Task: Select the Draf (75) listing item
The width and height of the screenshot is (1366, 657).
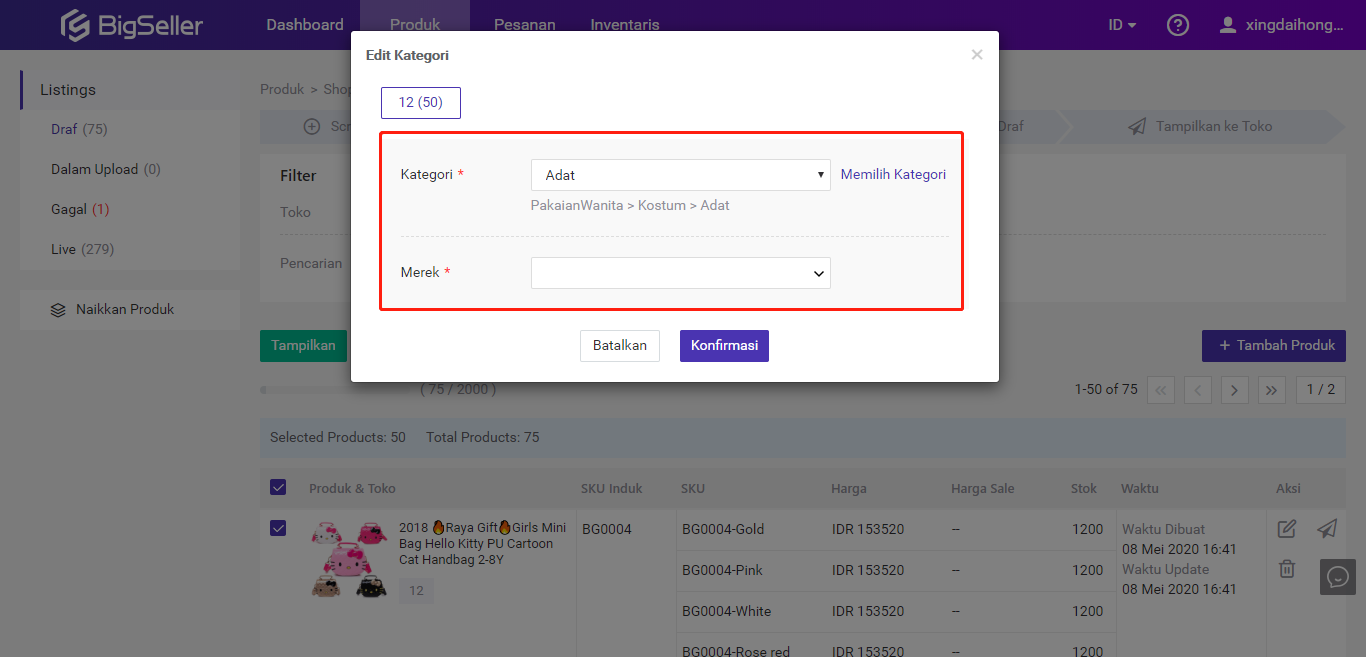Action: (79, 129)
